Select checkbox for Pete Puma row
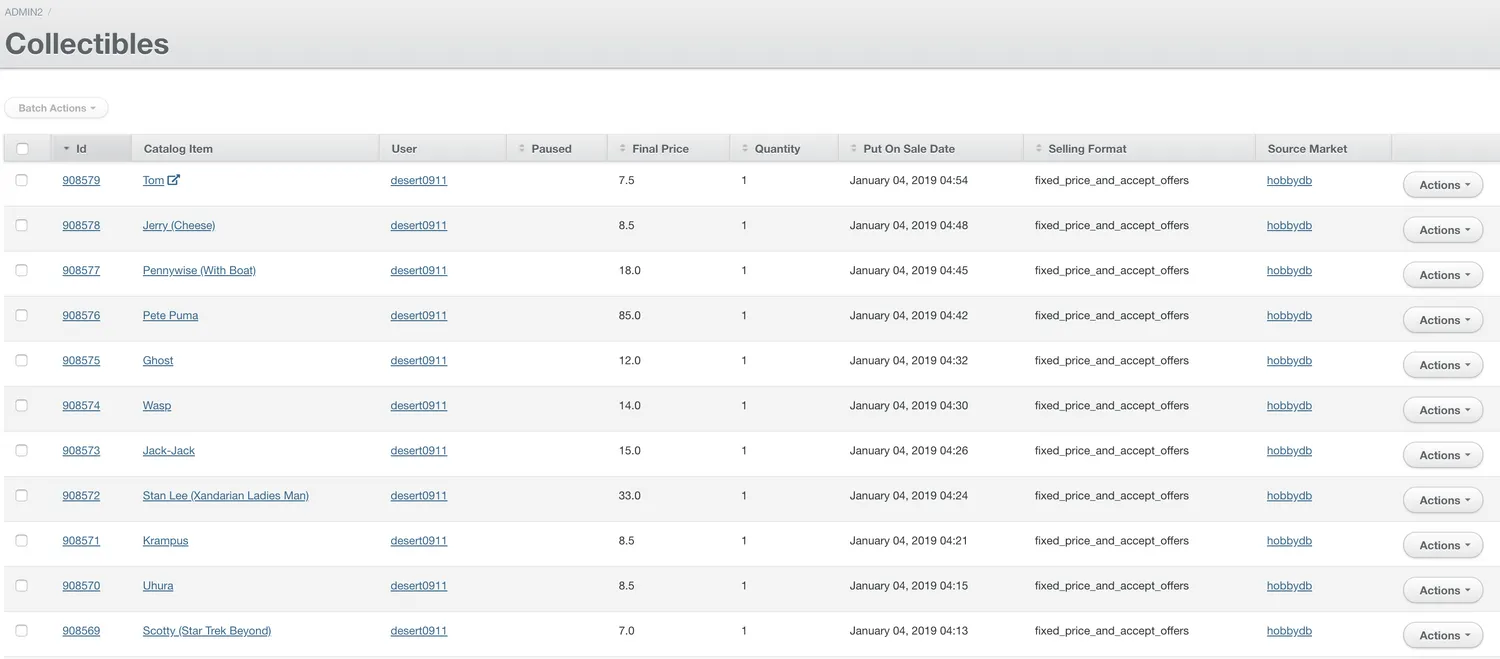Screen dimensions: 1500x659 click(22, 316)
